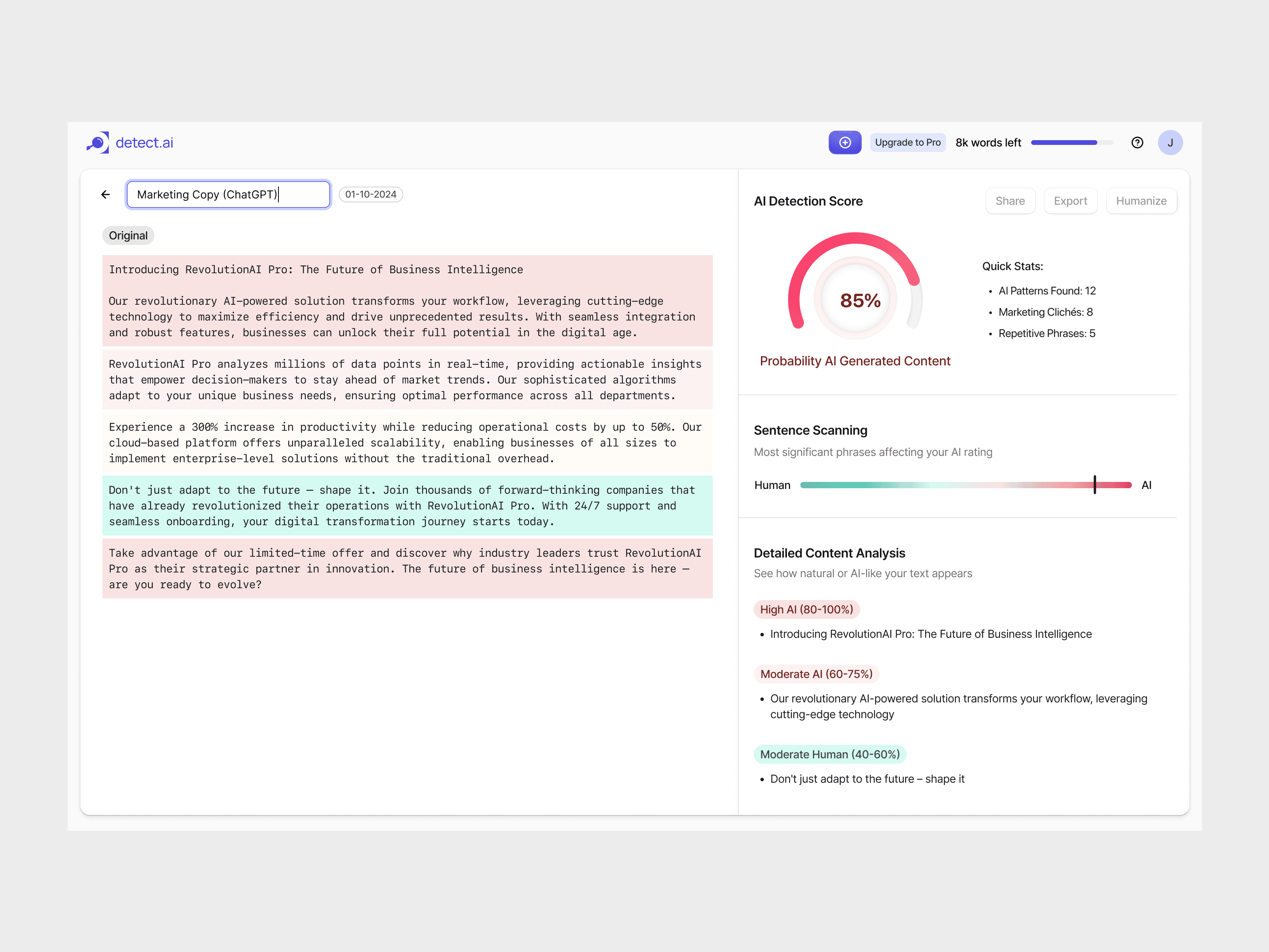Select the Moderate AI (60-75%) tag
Image resolution: width=1269 pixels, height=952 pixels.
816,674
